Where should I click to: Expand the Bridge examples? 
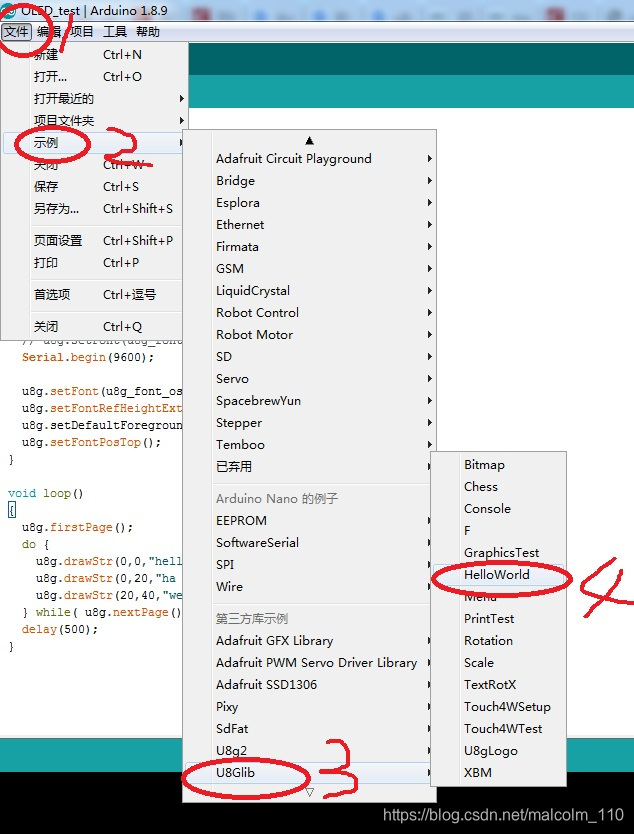pyautogui.click(x=310, y=181)
